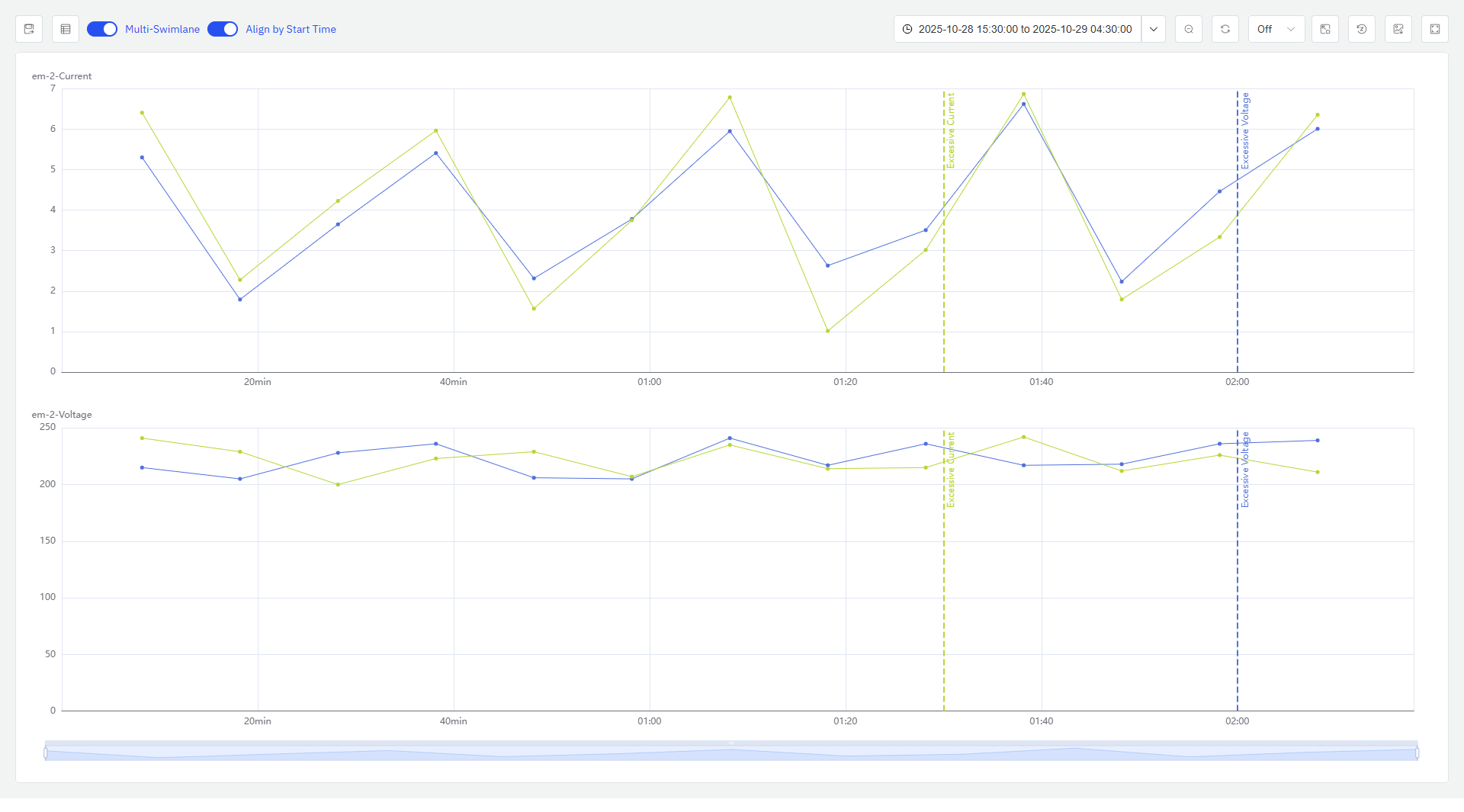Select the em-2-Current chart title
This screenshot has height=812, width=1464.
(60, 76)
